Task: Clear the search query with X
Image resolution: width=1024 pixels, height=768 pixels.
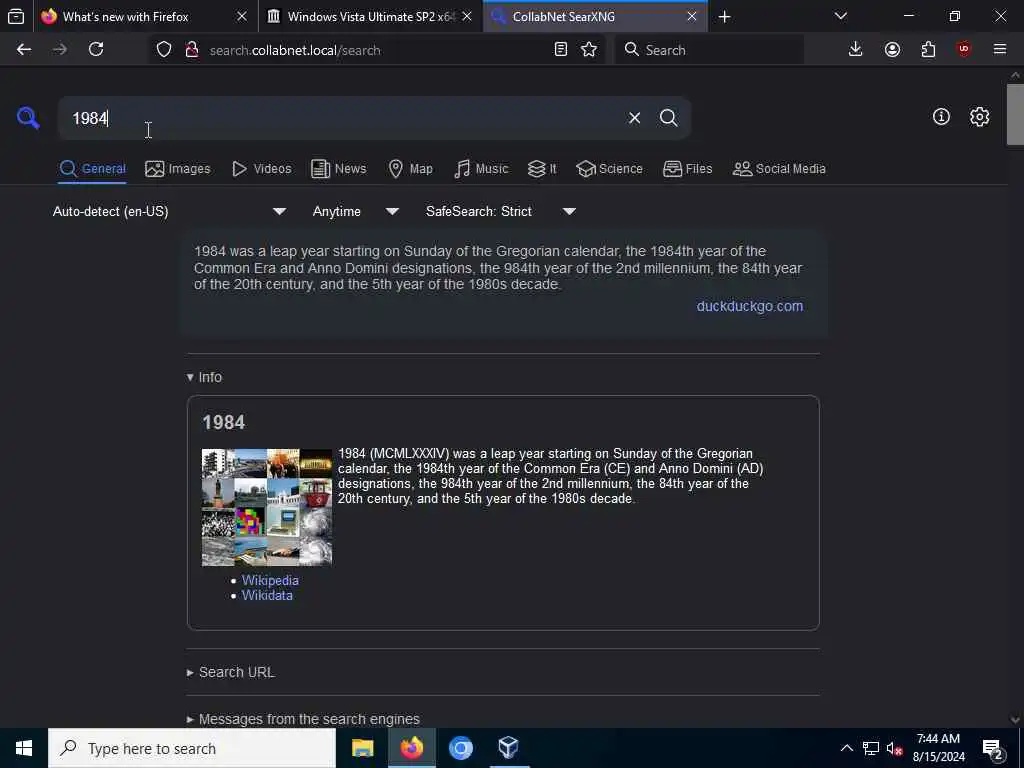Action: point(634,118)
